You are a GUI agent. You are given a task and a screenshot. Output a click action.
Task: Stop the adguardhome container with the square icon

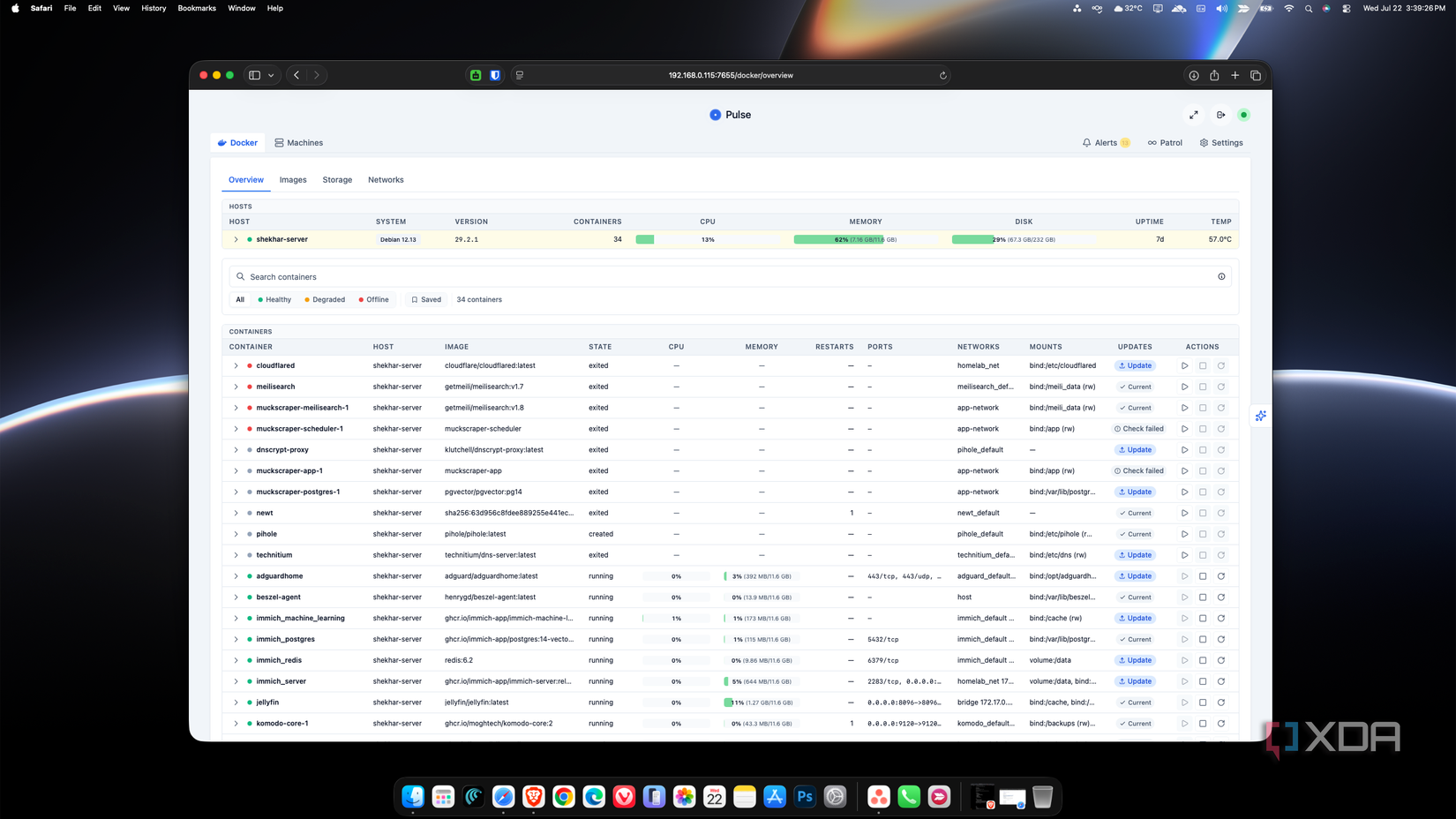[x=1203, y=576]
